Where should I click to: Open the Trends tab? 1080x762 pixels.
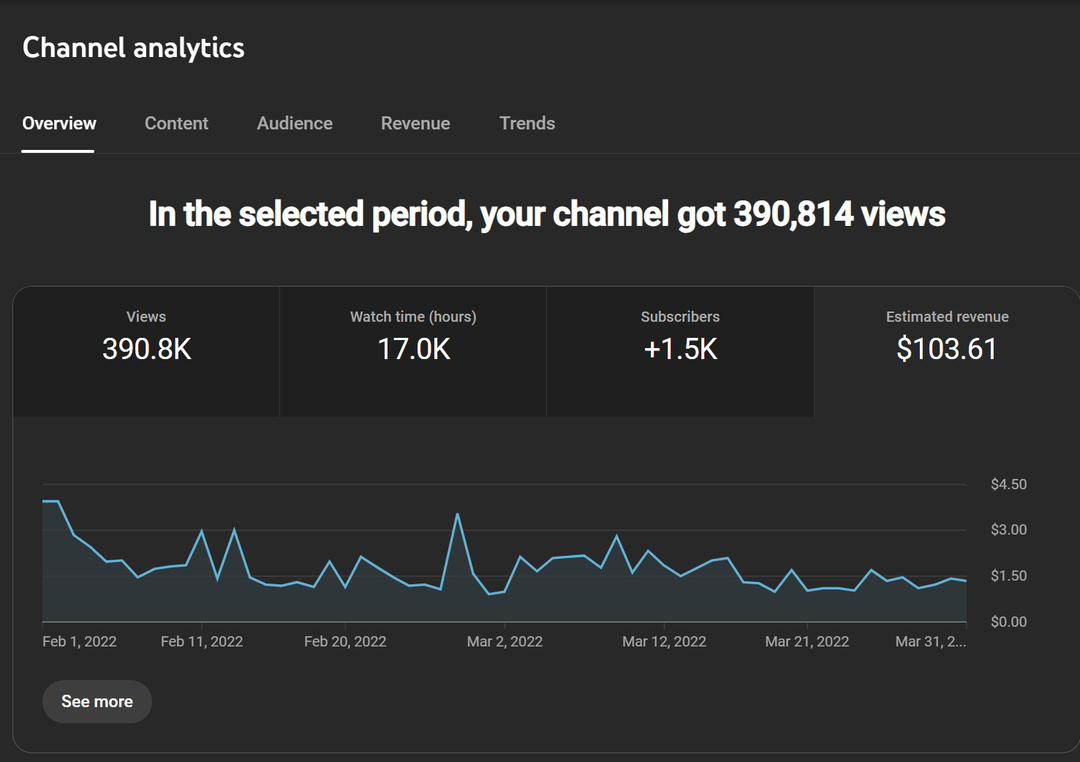(527, 123)
